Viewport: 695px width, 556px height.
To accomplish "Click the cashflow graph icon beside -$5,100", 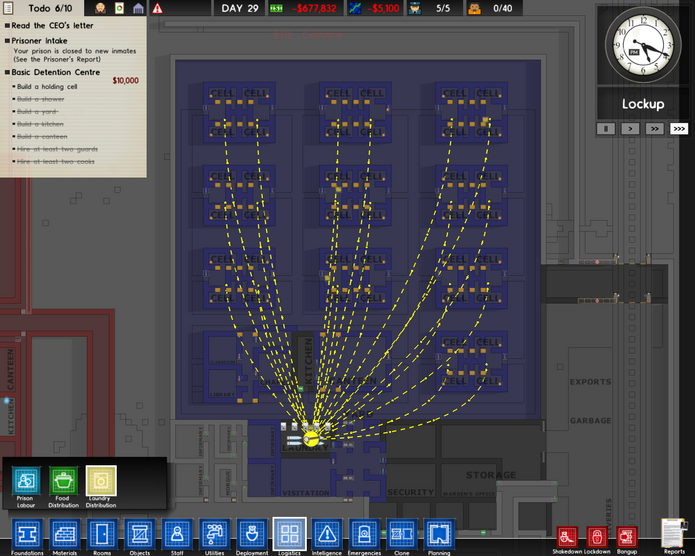I will [355, 8].
